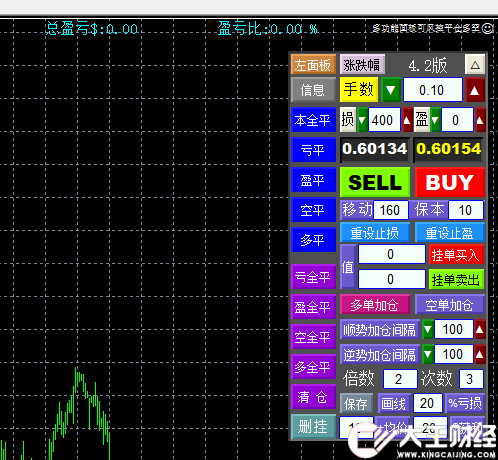Click the trailing value field 160
The width and height of the screenshot is (498, 460).
(391, 210)
